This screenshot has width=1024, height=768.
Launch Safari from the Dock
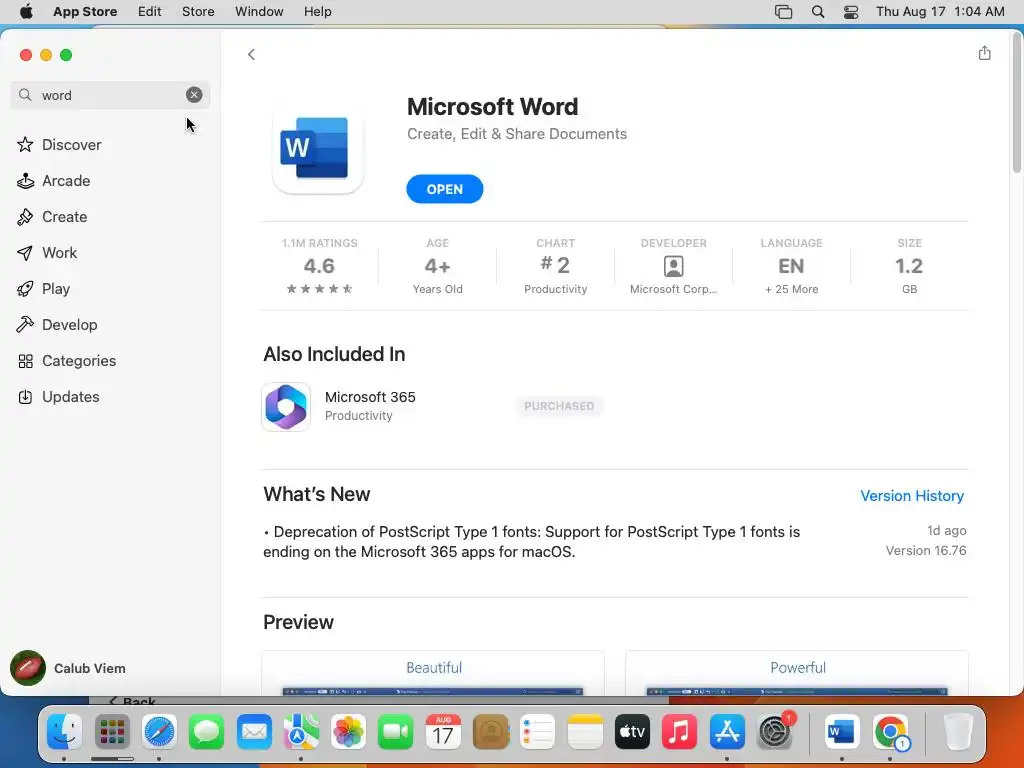pyautogui.click(x=159, y=732)
